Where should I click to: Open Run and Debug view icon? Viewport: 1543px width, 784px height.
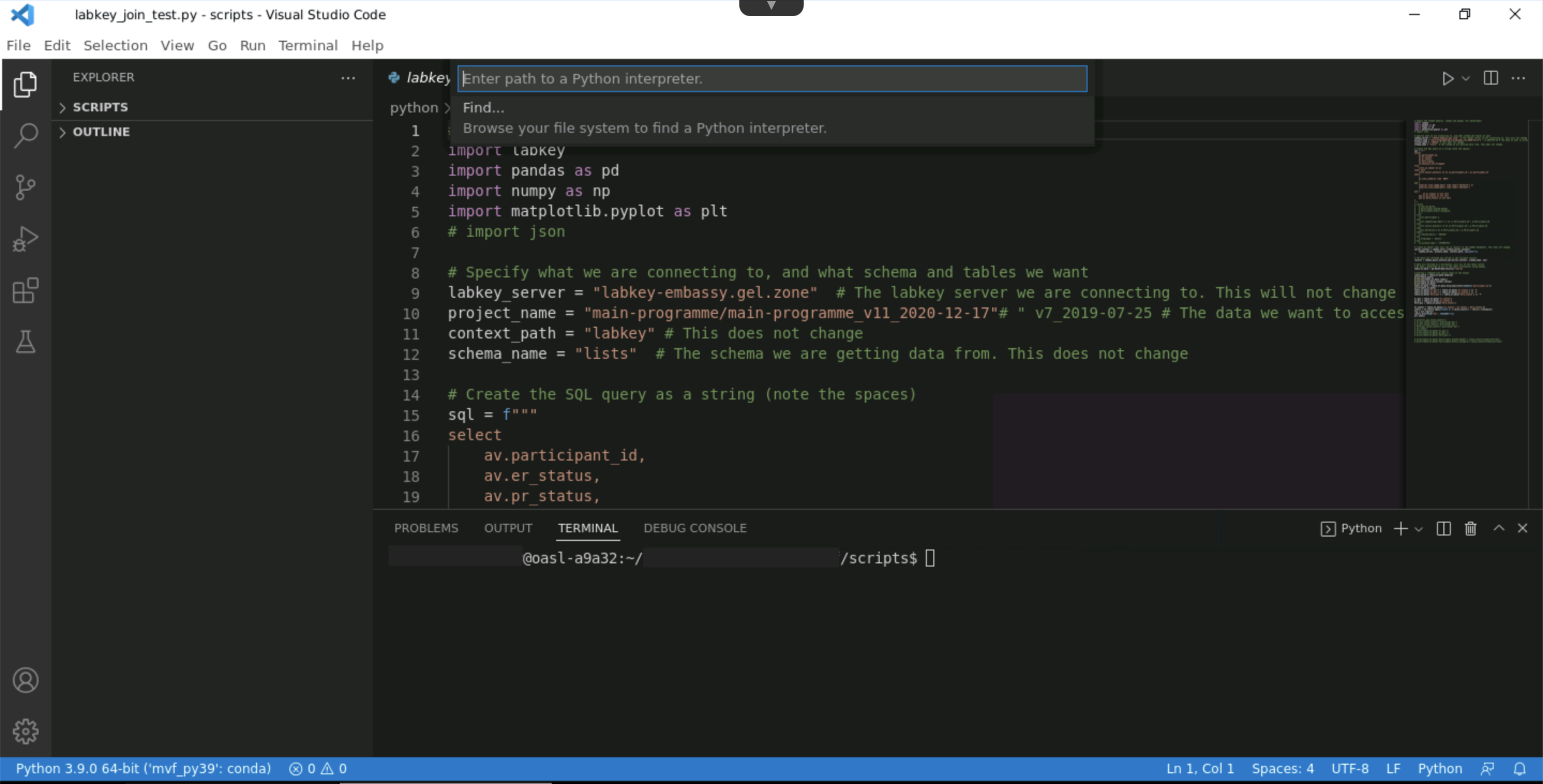[x=25, y=239]
